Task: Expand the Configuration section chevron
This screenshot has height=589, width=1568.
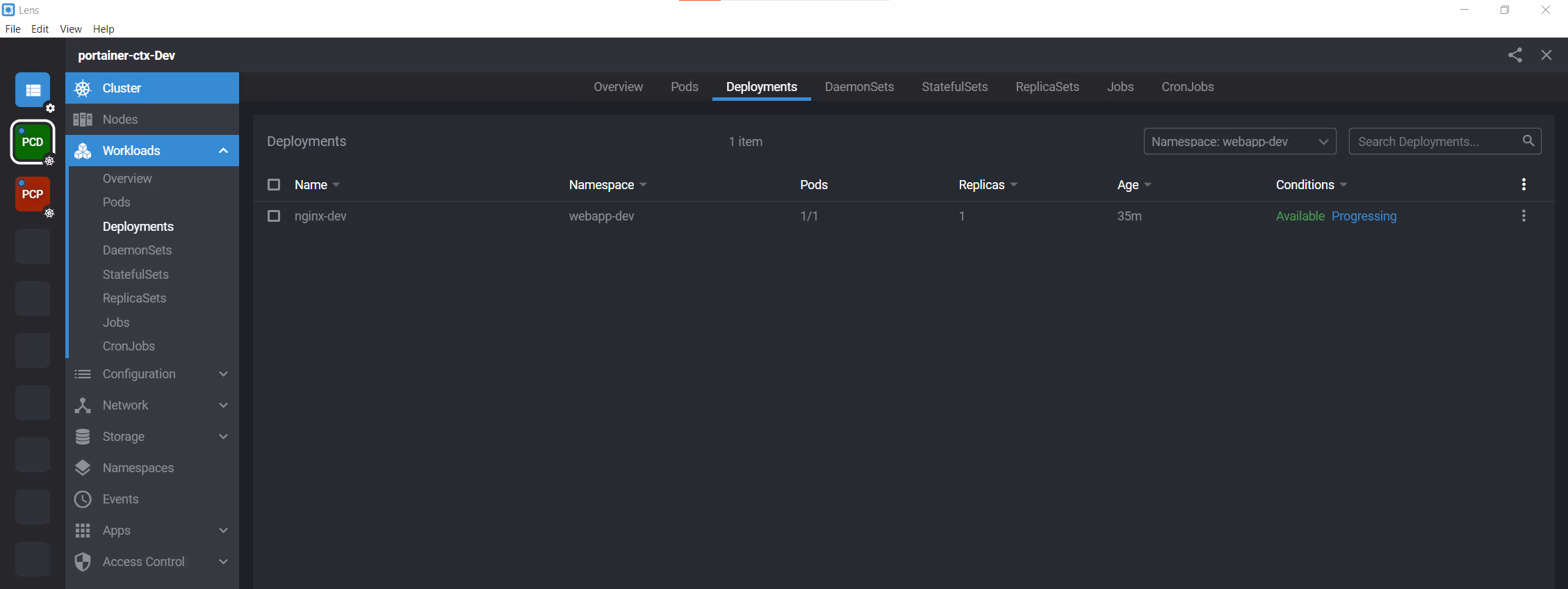Action: tap(223, 374)
